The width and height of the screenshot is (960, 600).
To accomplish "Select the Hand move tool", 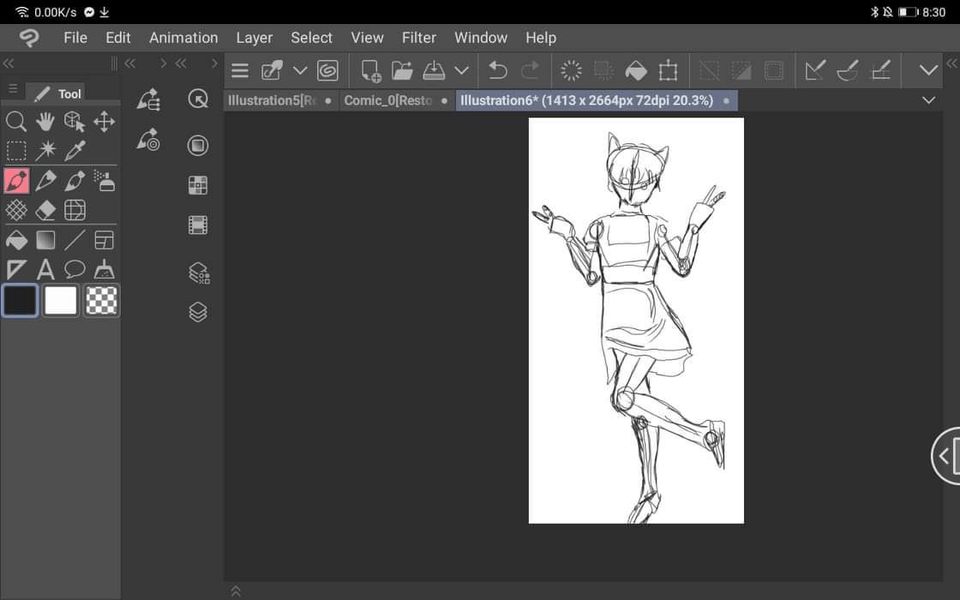I will tap(45, 121).
